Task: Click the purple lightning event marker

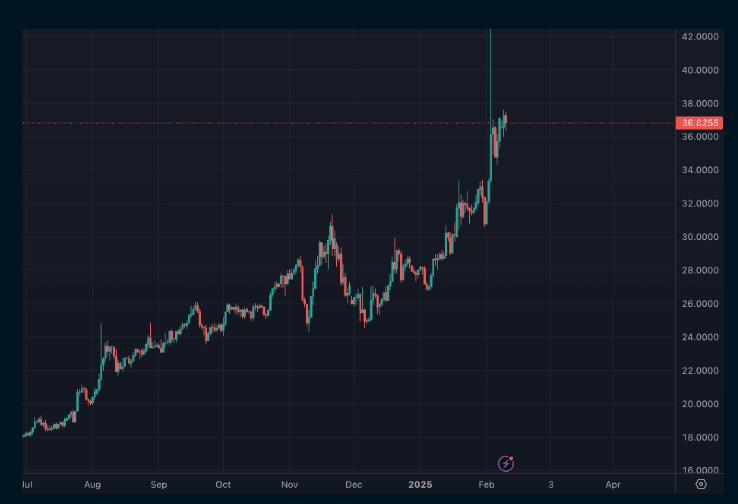Action: 506,463
